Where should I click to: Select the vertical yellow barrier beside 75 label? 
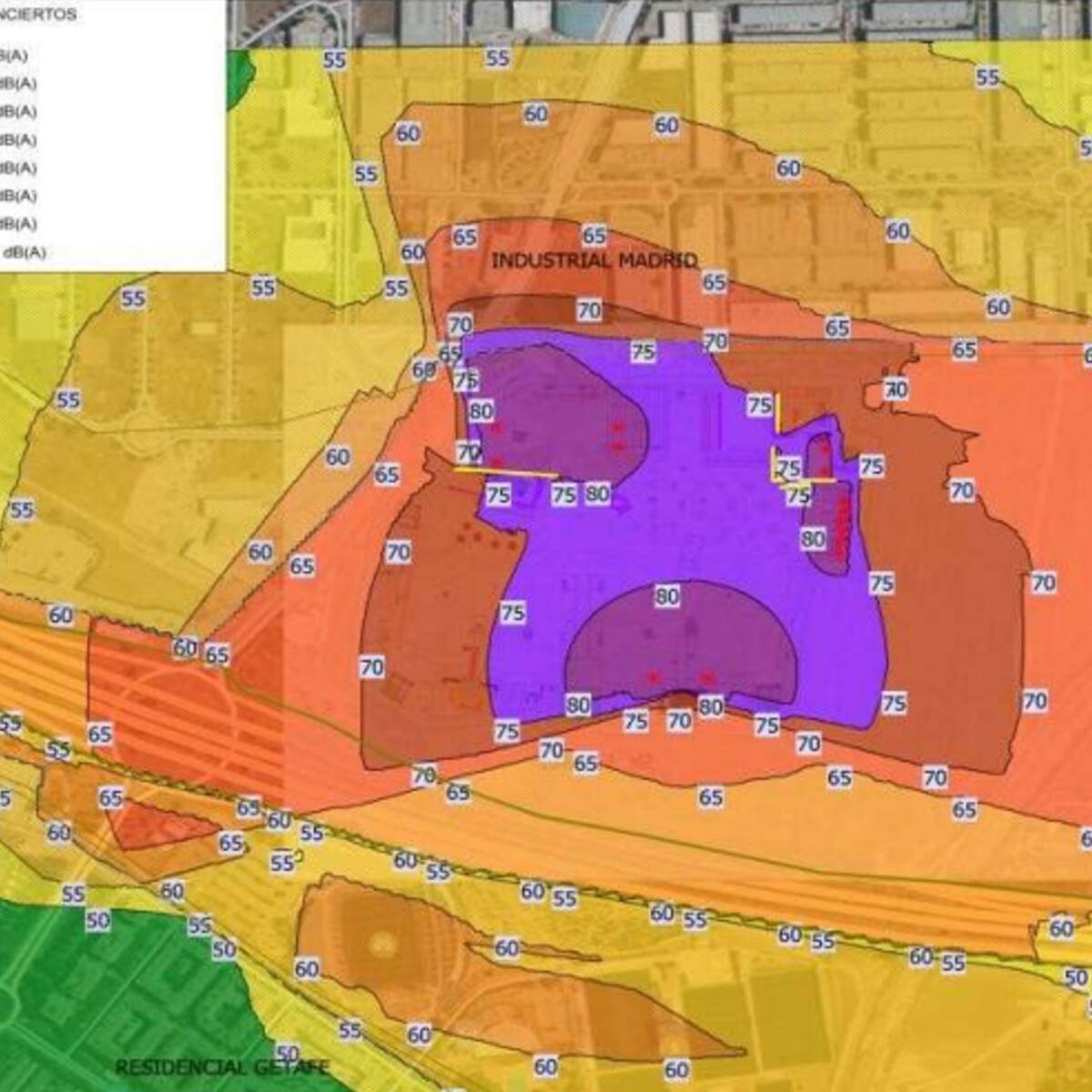pos(777,414)
